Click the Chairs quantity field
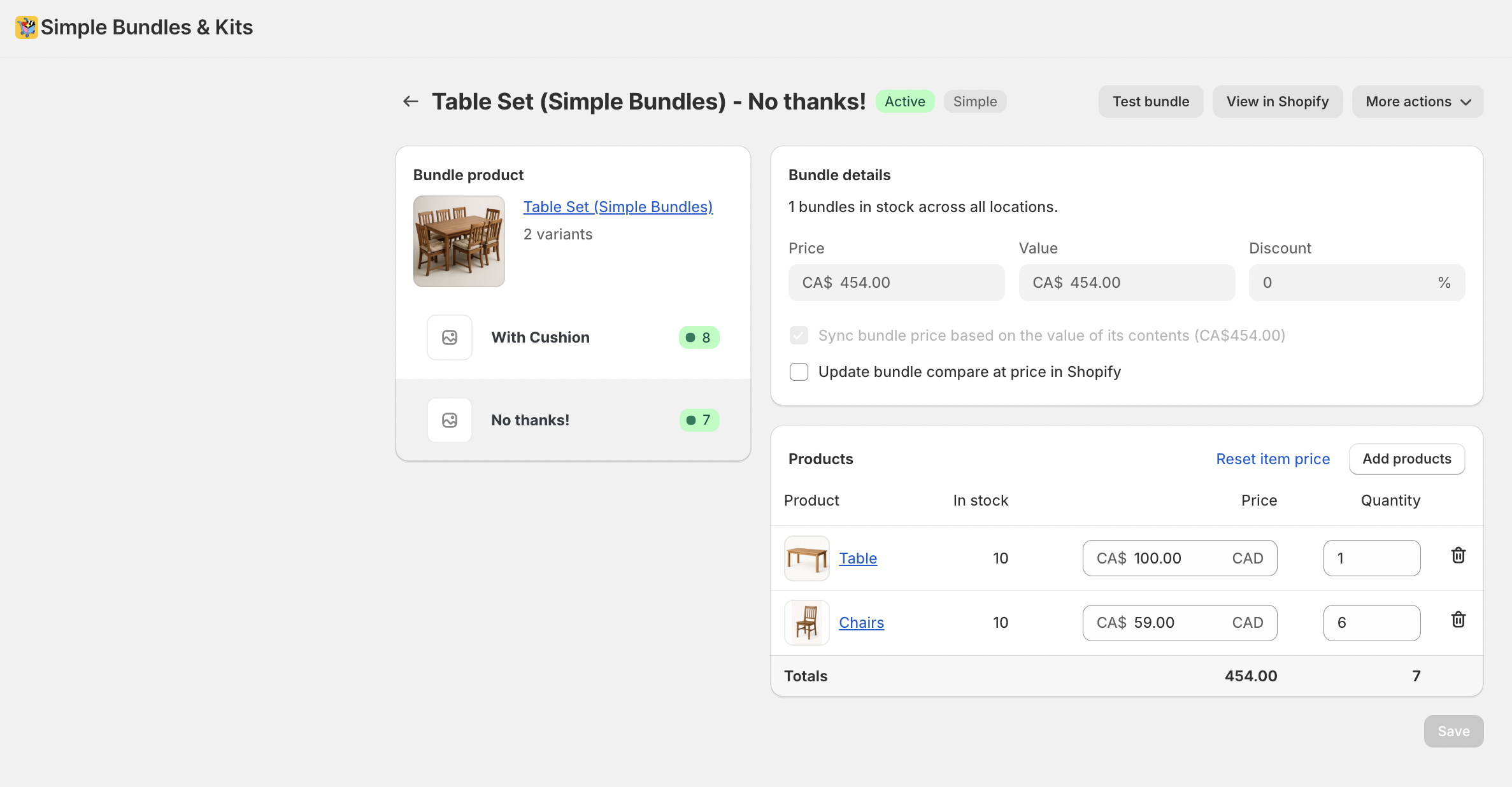 click(x=1371, y=623)
